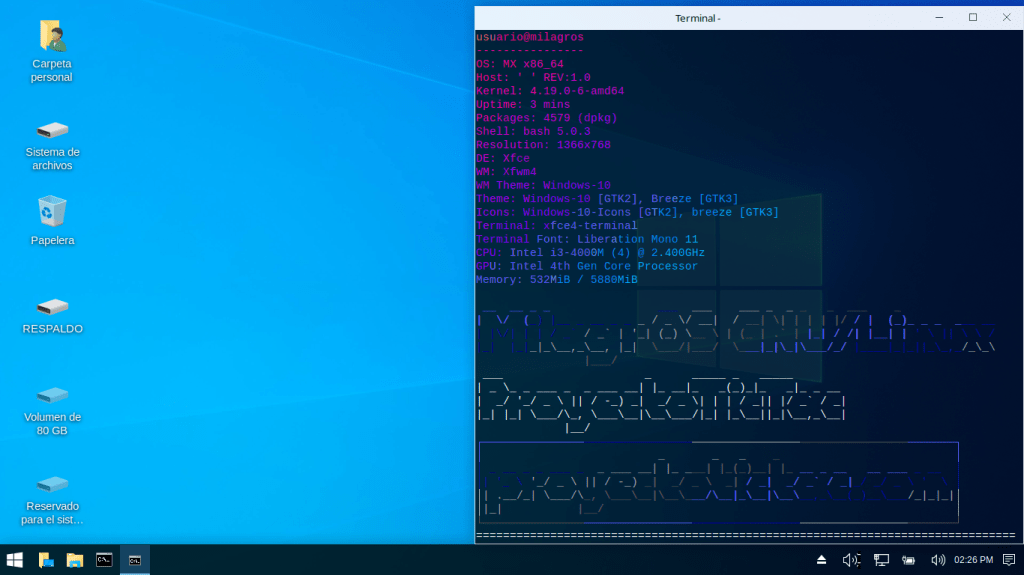The height and width of the screenshot is (575, 1024).
Task: Check the battery power tray icon
Action: click(x=909, y=560)
